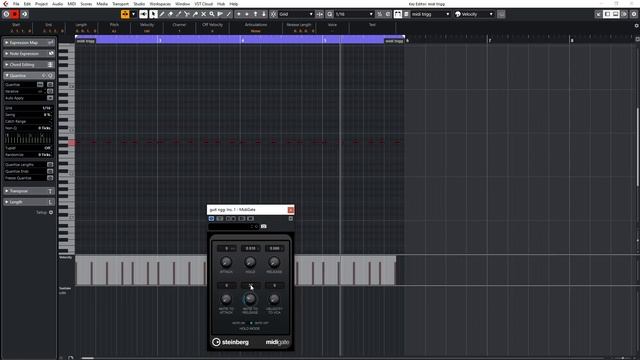The image size is (640, 360).
Task: Click the MidiGate Hold value field
Action: (x=250, y=248)
